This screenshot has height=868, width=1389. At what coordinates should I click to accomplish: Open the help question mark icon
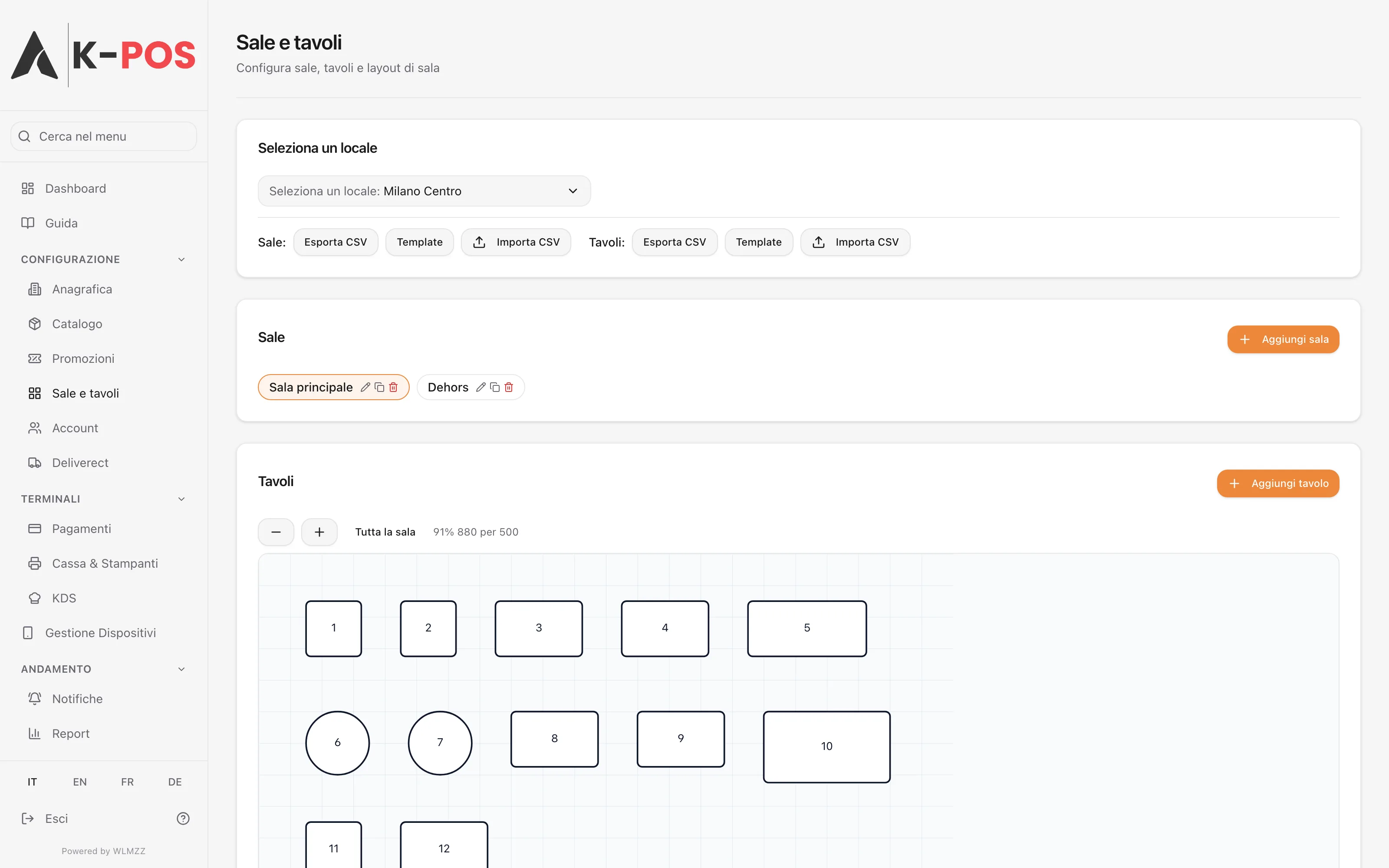[183, 819]
